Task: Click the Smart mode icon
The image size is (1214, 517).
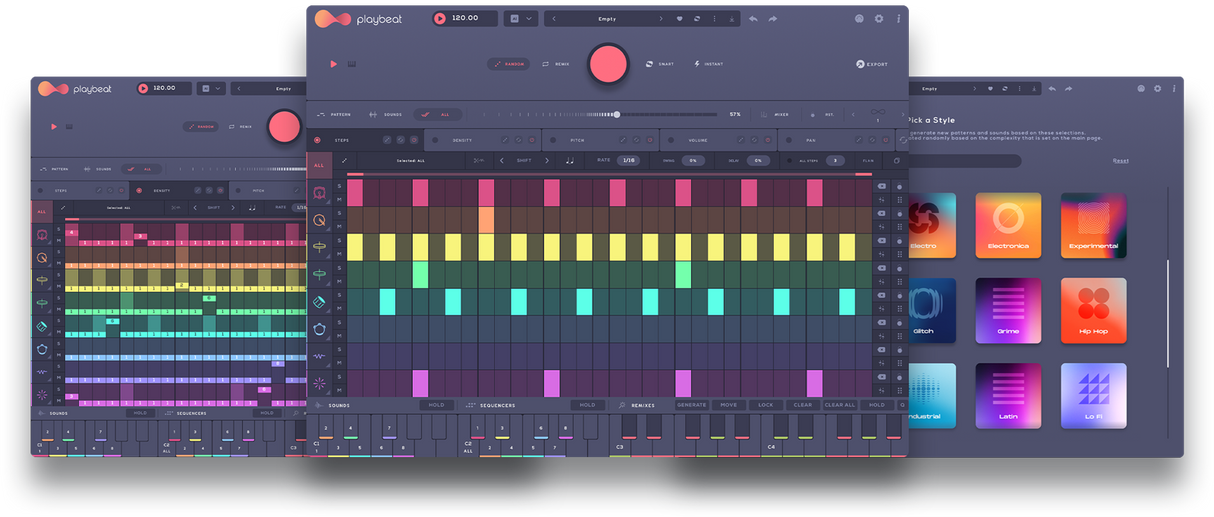Action: pos(649,64)
